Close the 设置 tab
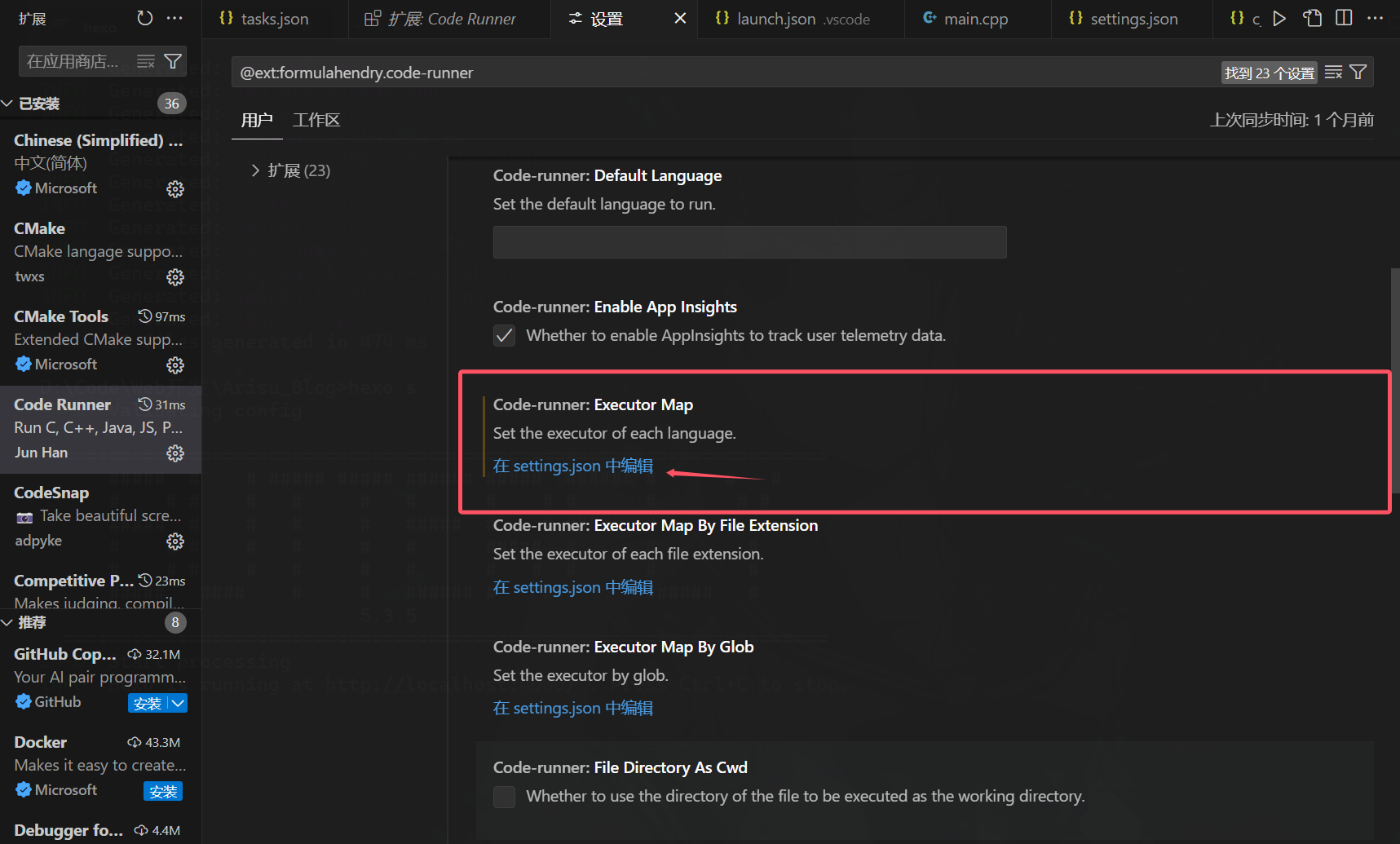Screen dimensions: 1400x844 pyautogui.click(x=680, y=18)
